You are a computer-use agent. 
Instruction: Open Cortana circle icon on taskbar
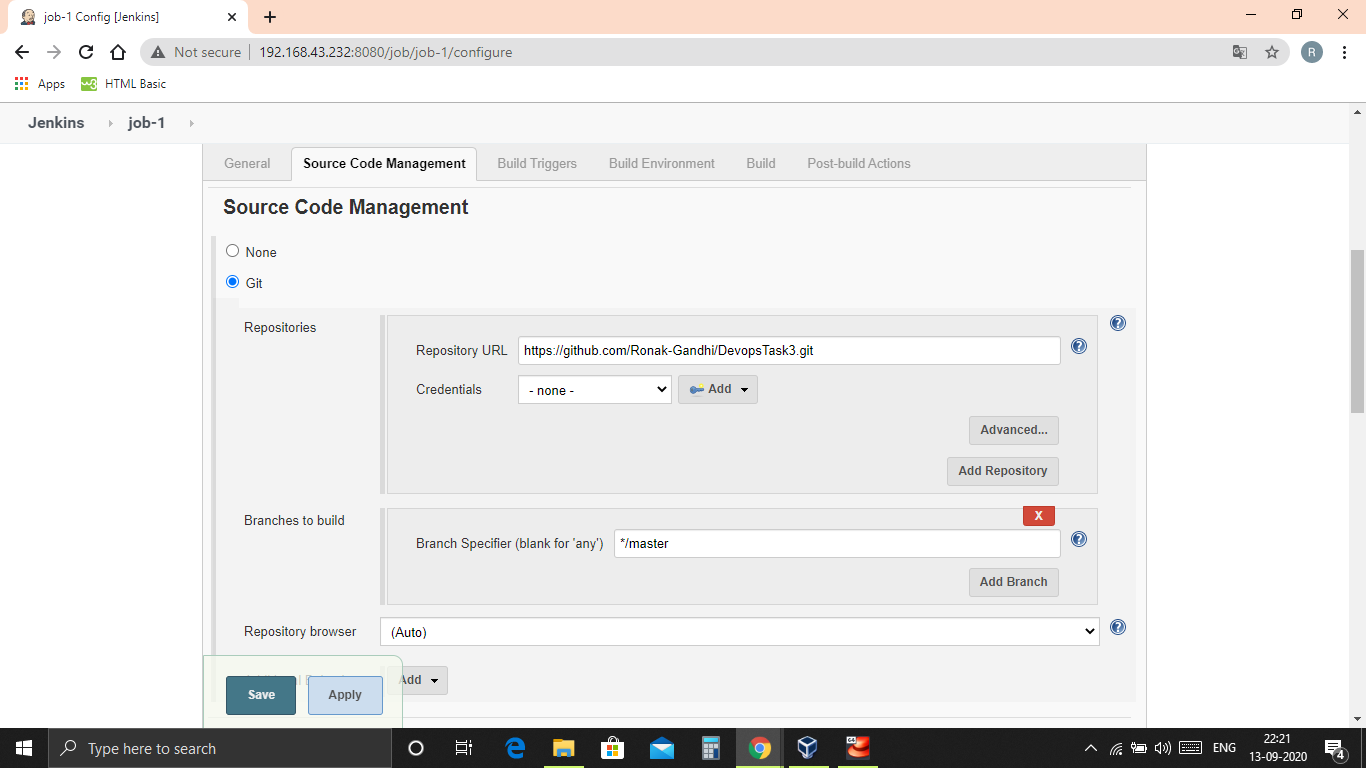416,748
